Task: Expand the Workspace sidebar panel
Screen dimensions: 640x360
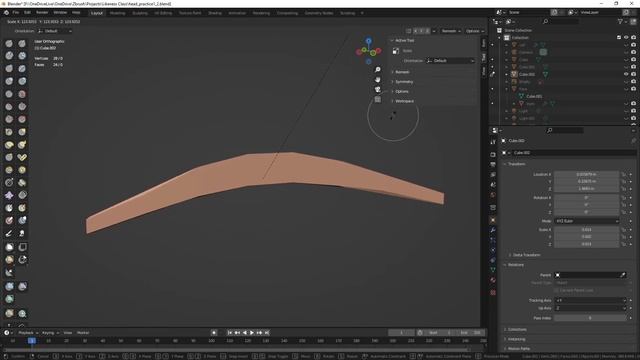Action: [x=403, y=101]
